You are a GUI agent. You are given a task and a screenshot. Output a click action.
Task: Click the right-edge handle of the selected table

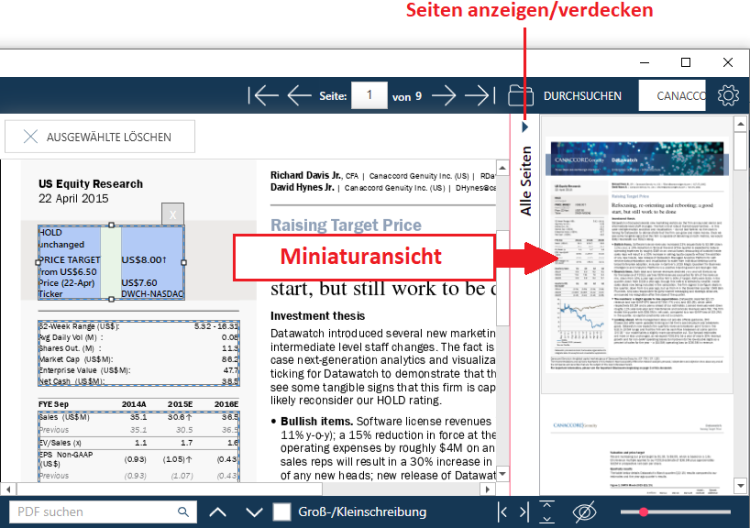click(184, 262)
